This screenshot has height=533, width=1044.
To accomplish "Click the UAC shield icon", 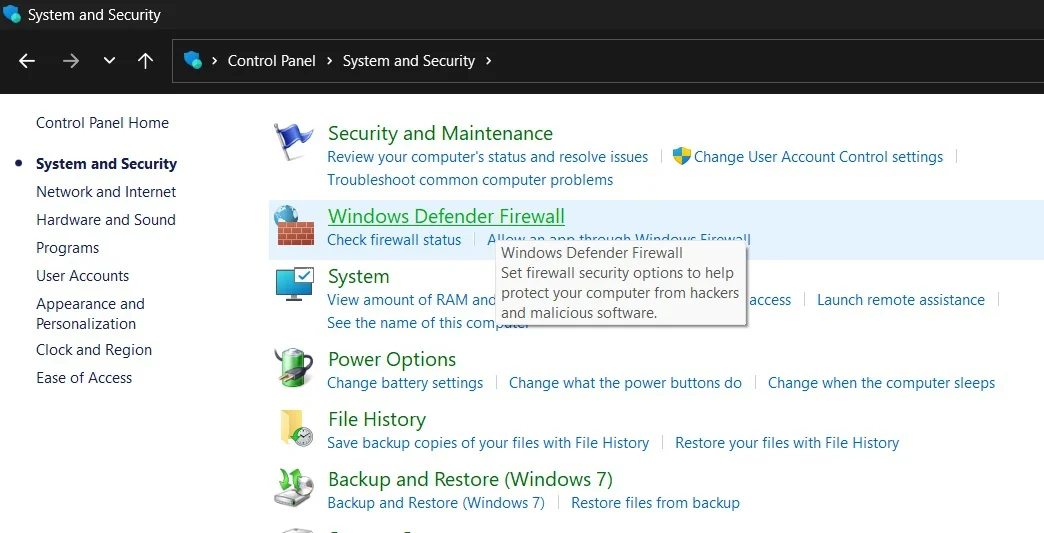I will click(x=681, y=156).
